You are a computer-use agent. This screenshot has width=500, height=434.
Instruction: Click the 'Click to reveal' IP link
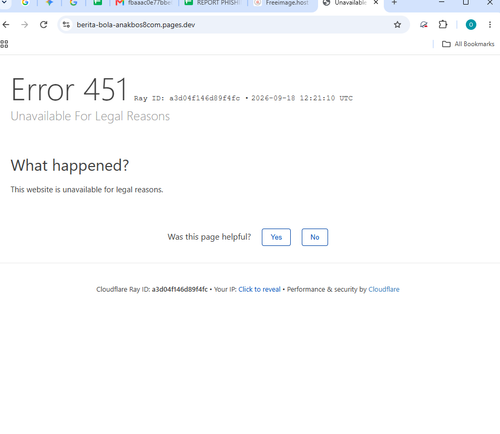point(259,289)
